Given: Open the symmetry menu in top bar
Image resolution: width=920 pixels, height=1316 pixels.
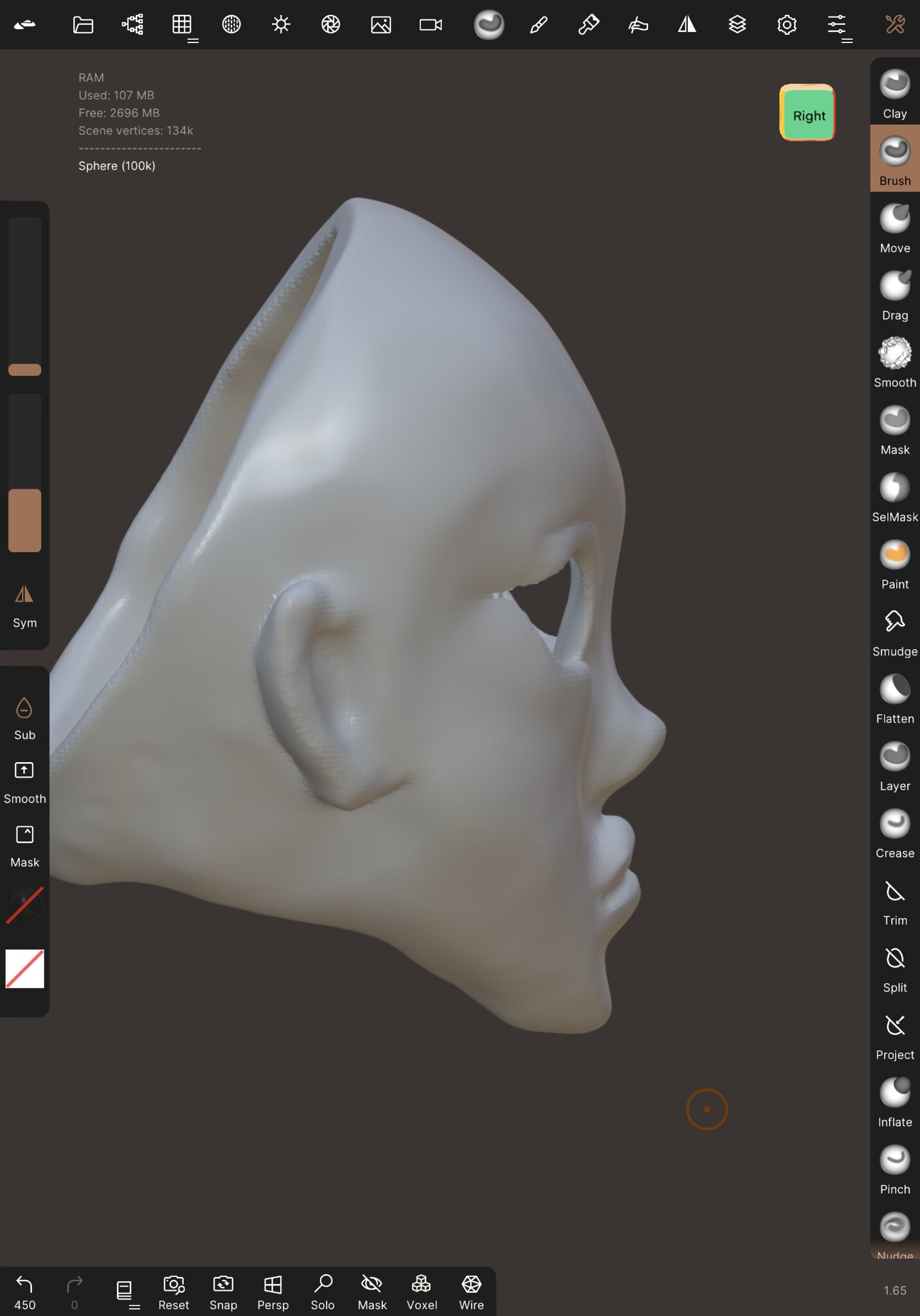Looking at the screenshot, I should click(687, 24).
